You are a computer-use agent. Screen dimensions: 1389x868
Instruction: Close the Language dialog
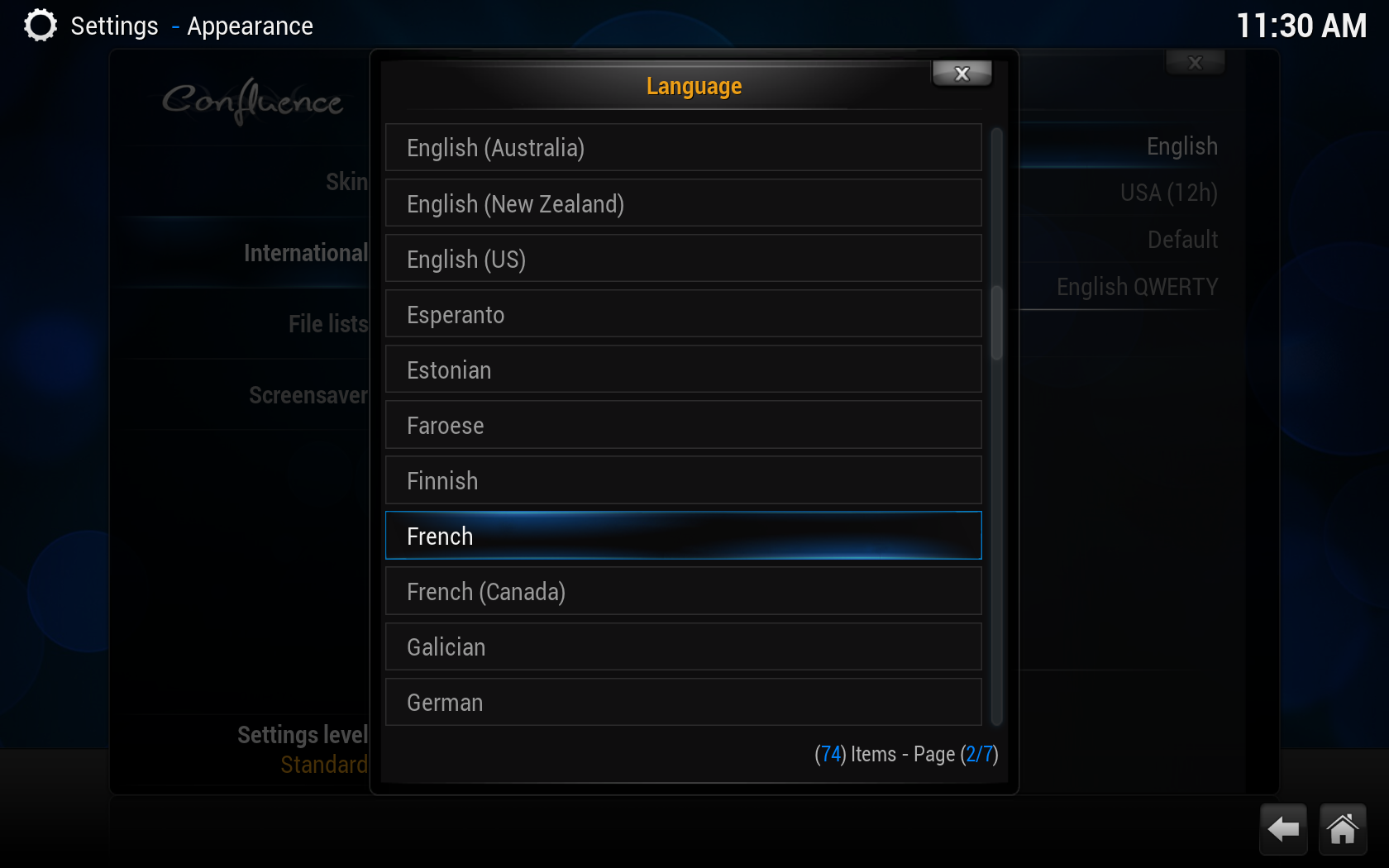(x=962, y=74)
